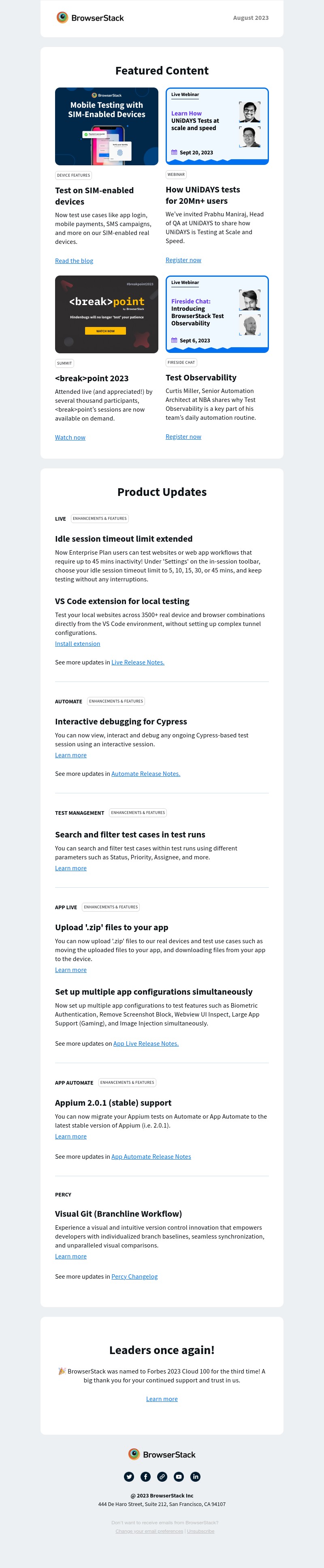Screen dimensions: 324x1568
Task: Open the Percy Changelog link
Action: [134, 1276]
